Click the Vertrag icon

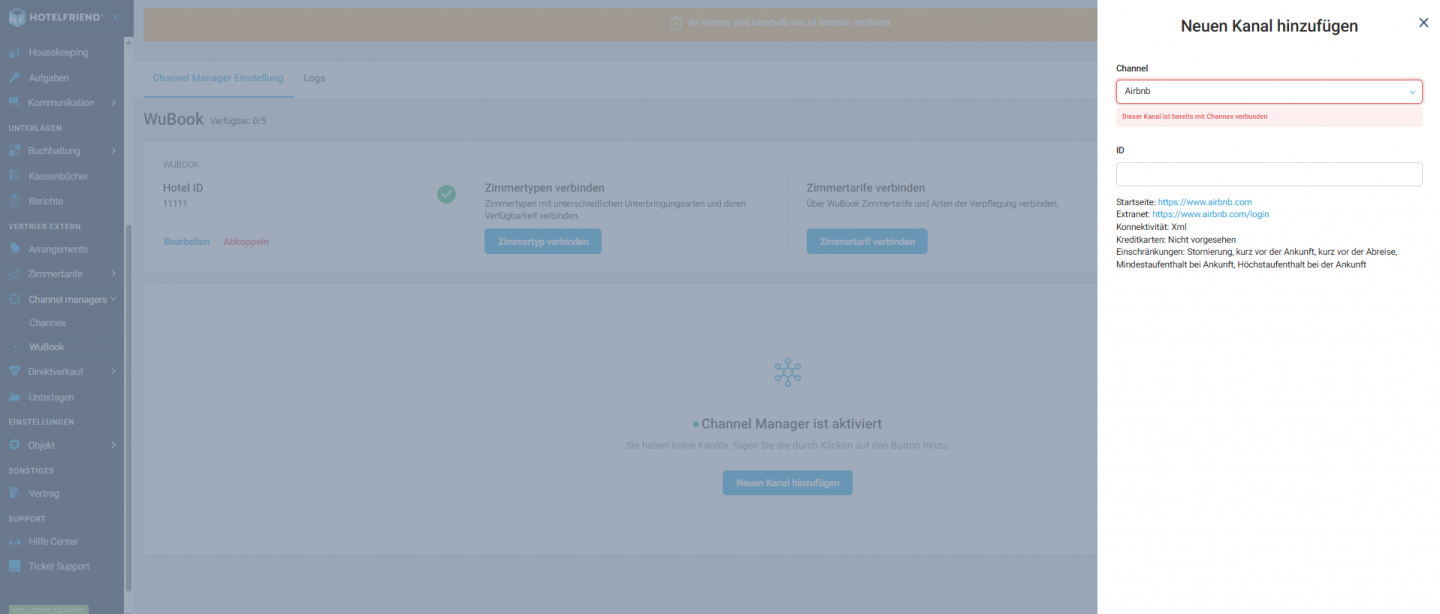[15, 493]
